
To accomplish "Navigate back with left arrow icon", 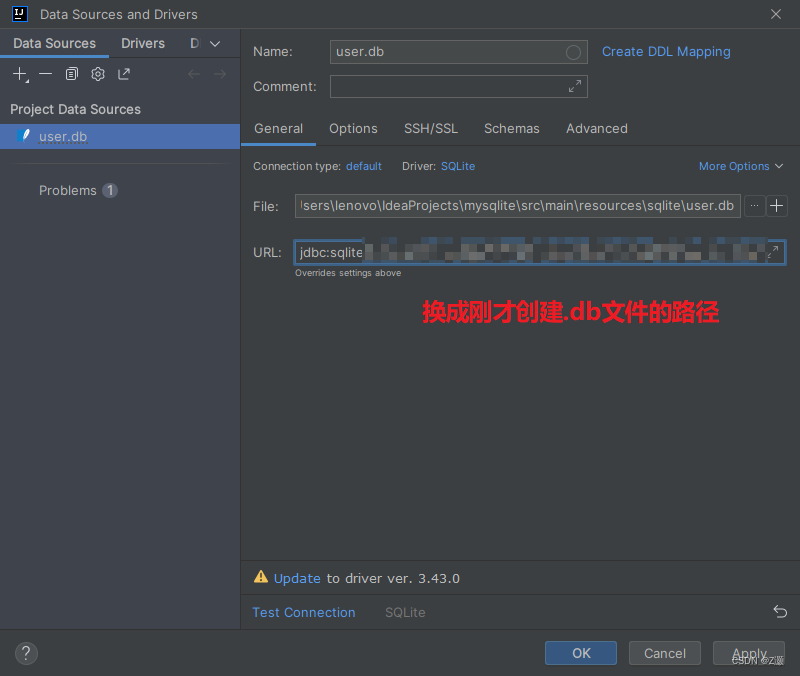I will (194, 74).
